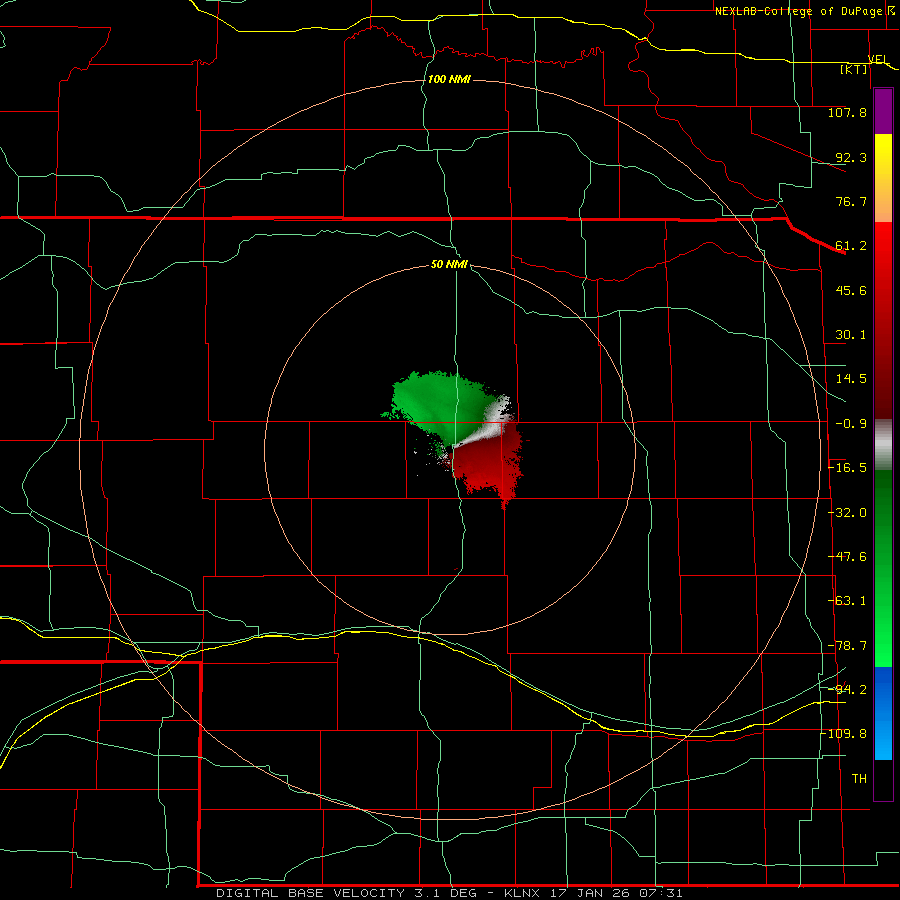This screenshot has width=900, height=900.
Task: Click the green segment of the color bar
Action: tap(883, 568)
